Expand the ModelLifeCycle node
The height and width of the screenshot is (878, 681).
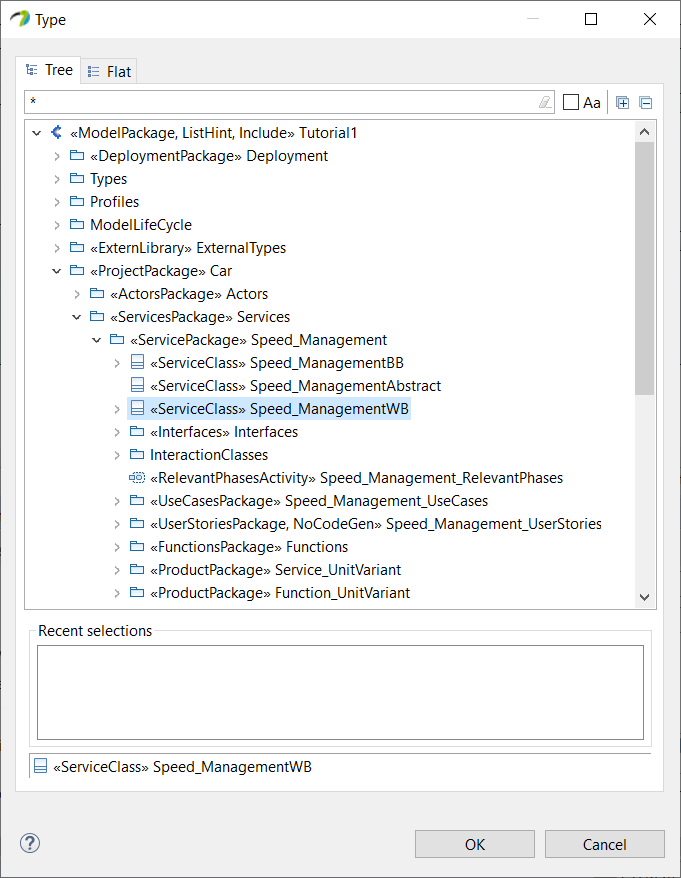tap(57, 225)
